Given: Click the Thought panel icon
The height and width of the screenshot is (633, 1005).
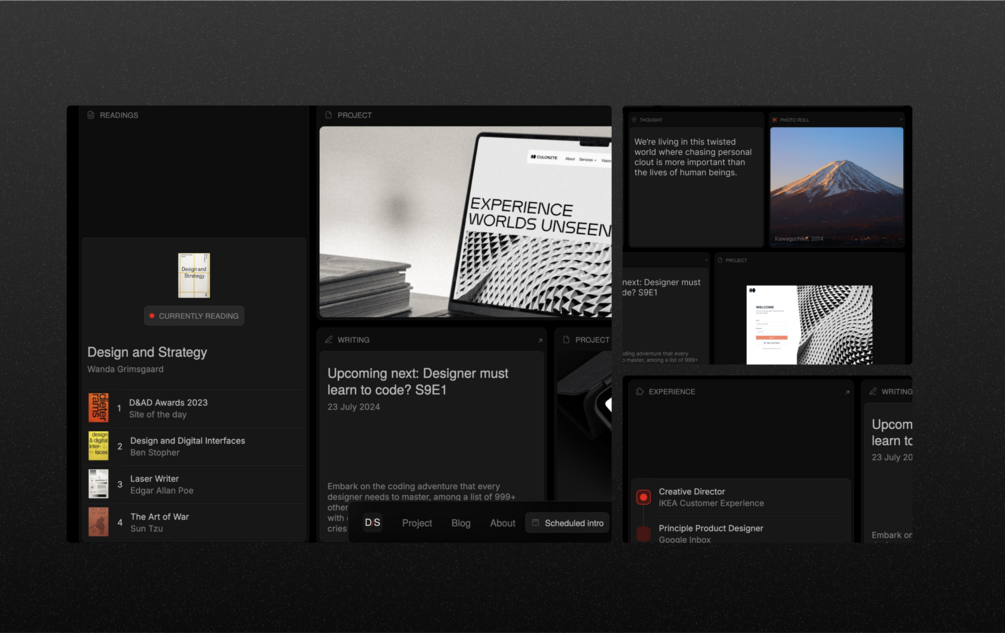Looking at the screenshot, I should coord(634,120).
